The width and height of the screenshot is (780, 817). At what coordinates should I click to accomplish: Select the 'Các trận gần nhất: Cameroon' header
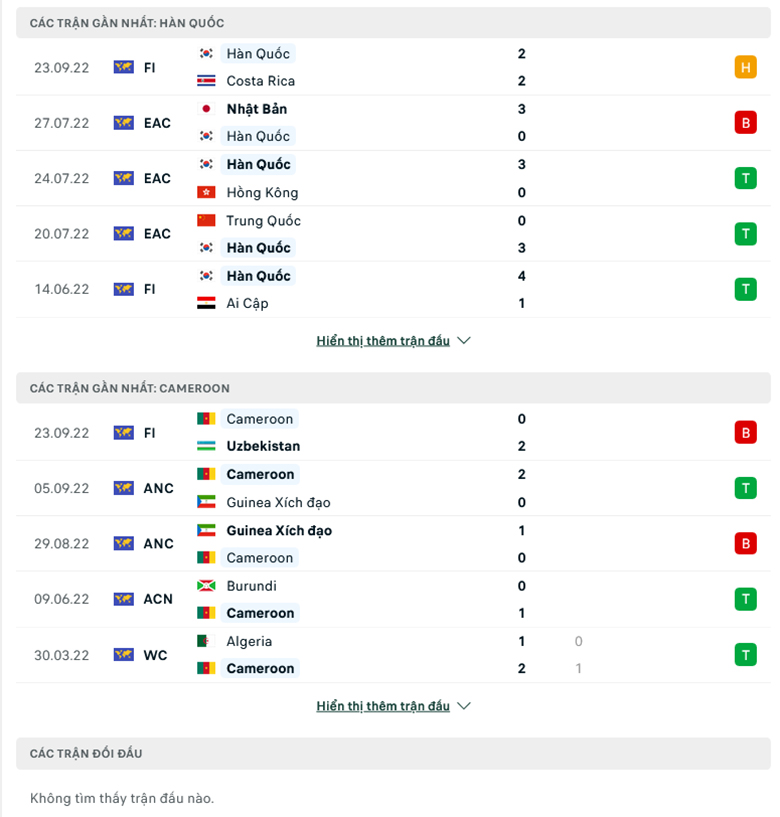click(x=393, y=388)
